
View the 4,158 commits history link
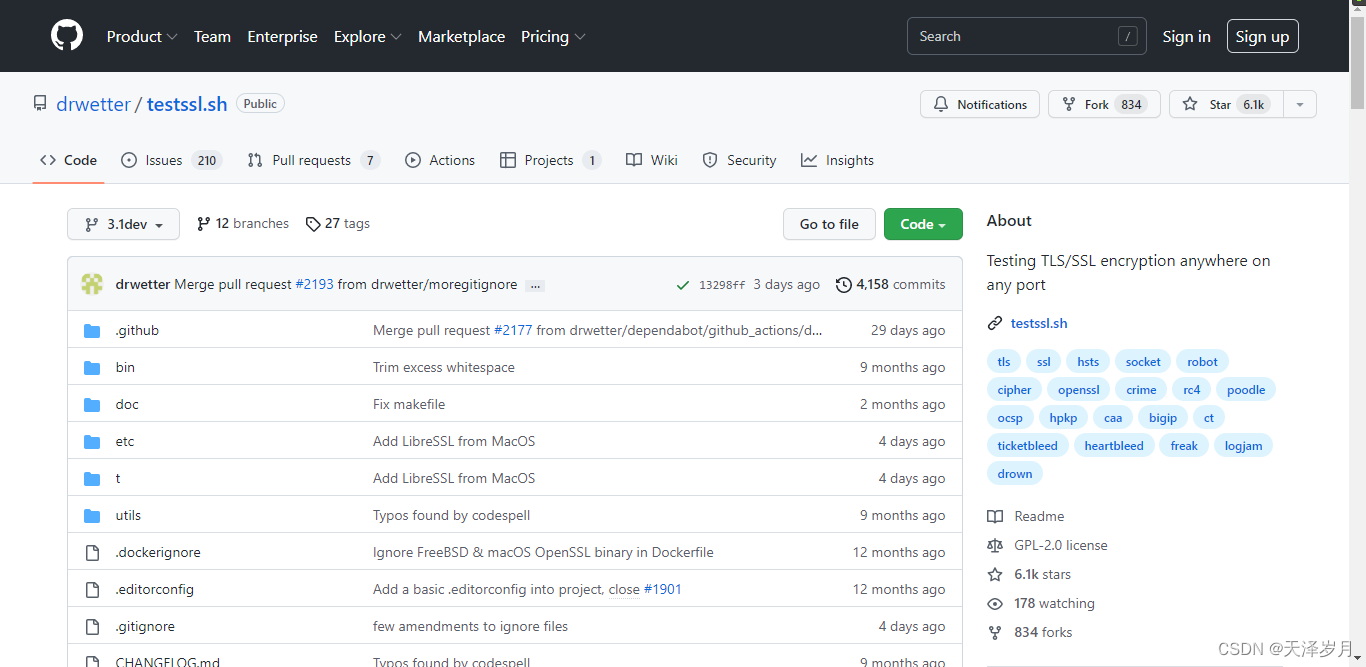891,285
